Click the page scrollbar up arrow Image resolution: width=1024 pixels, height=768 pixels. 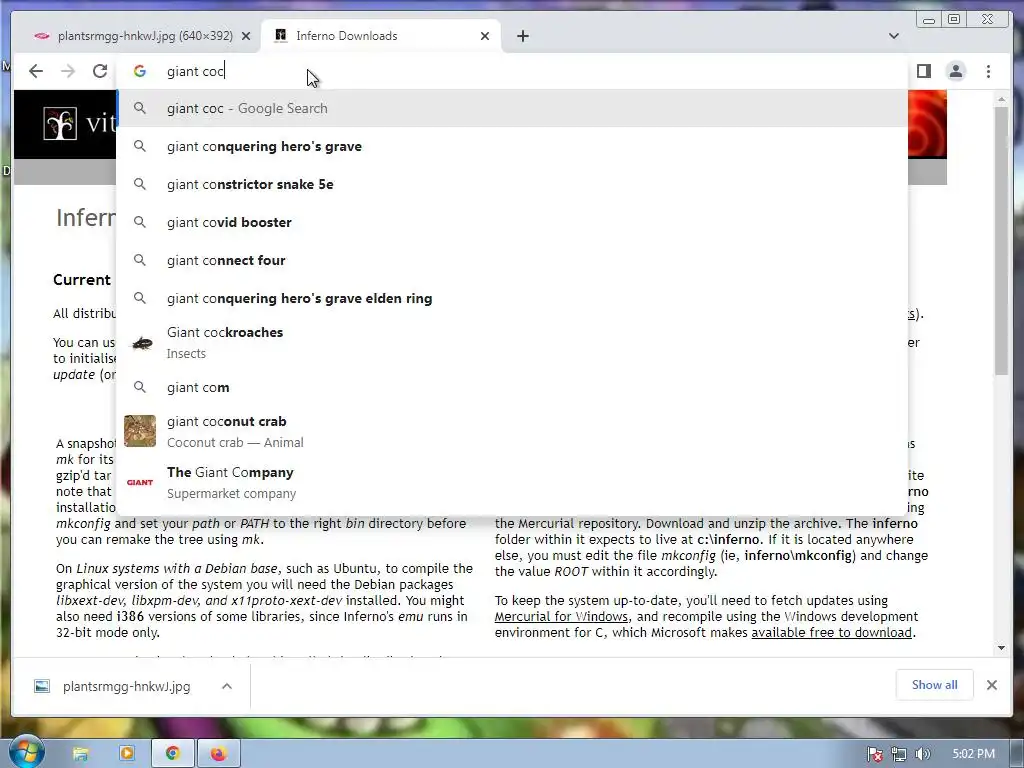[1002, 99]
